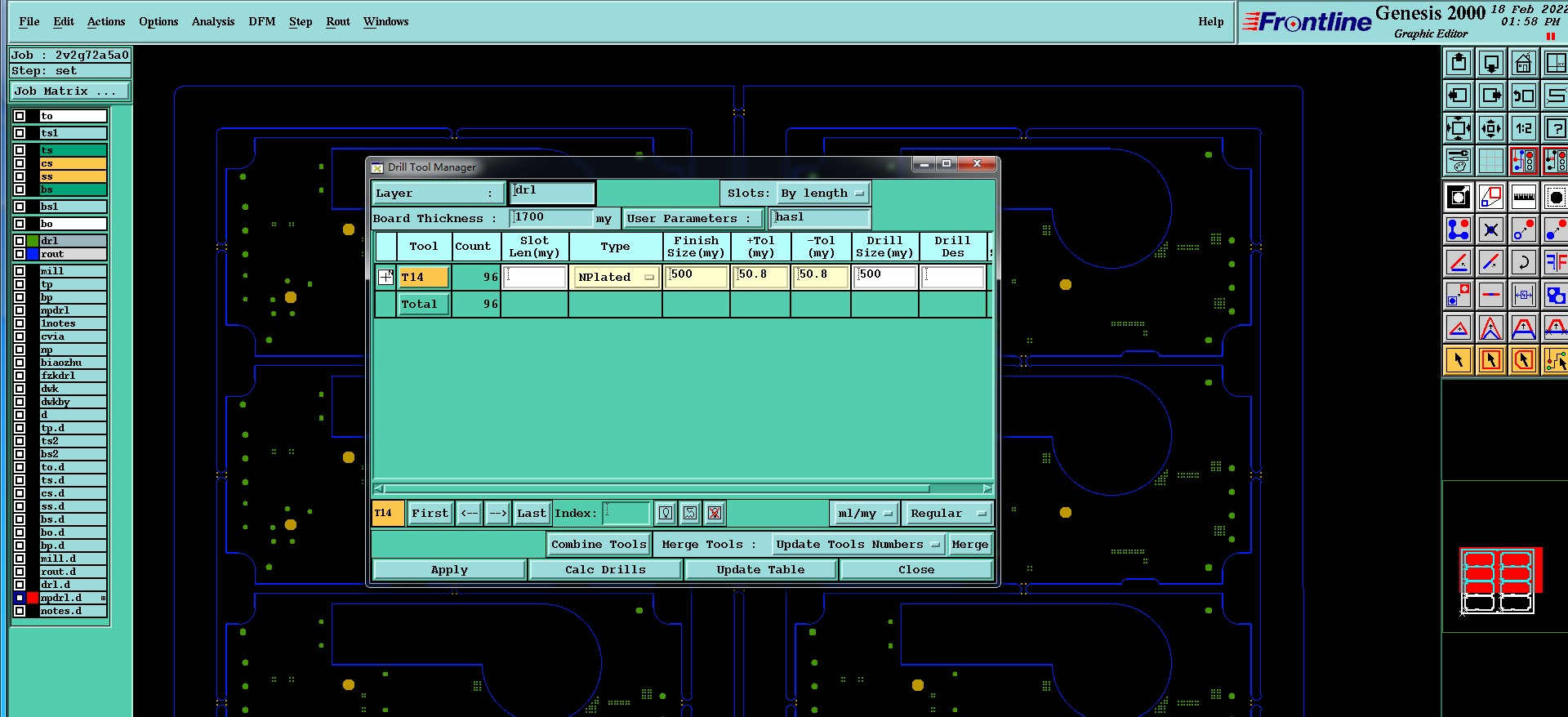
Task: Open the Job Matrix button in sidebar
Action: 70,91
